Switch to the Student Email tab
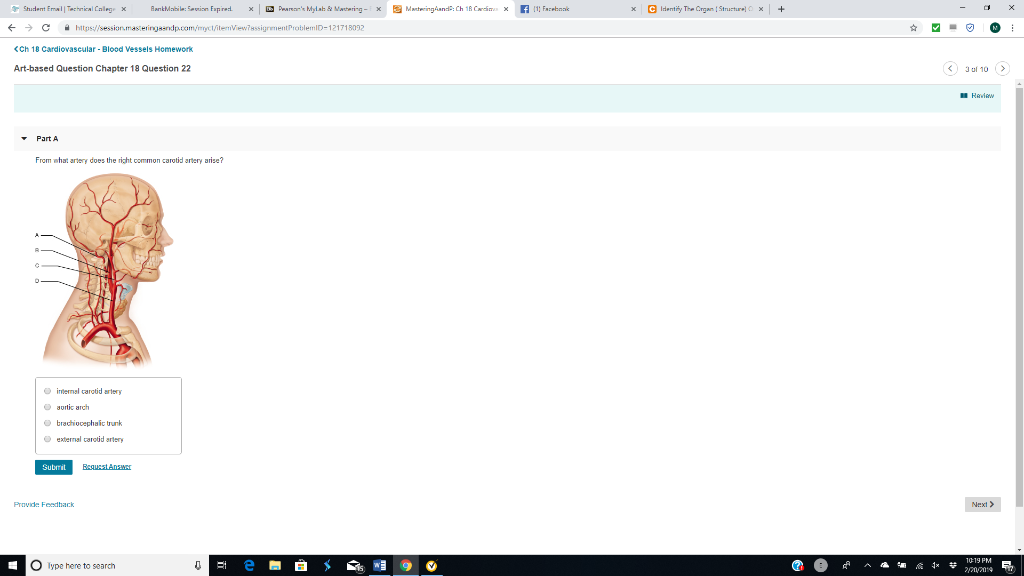Viewport: 1024px width, 576px height. coord(67,9)
